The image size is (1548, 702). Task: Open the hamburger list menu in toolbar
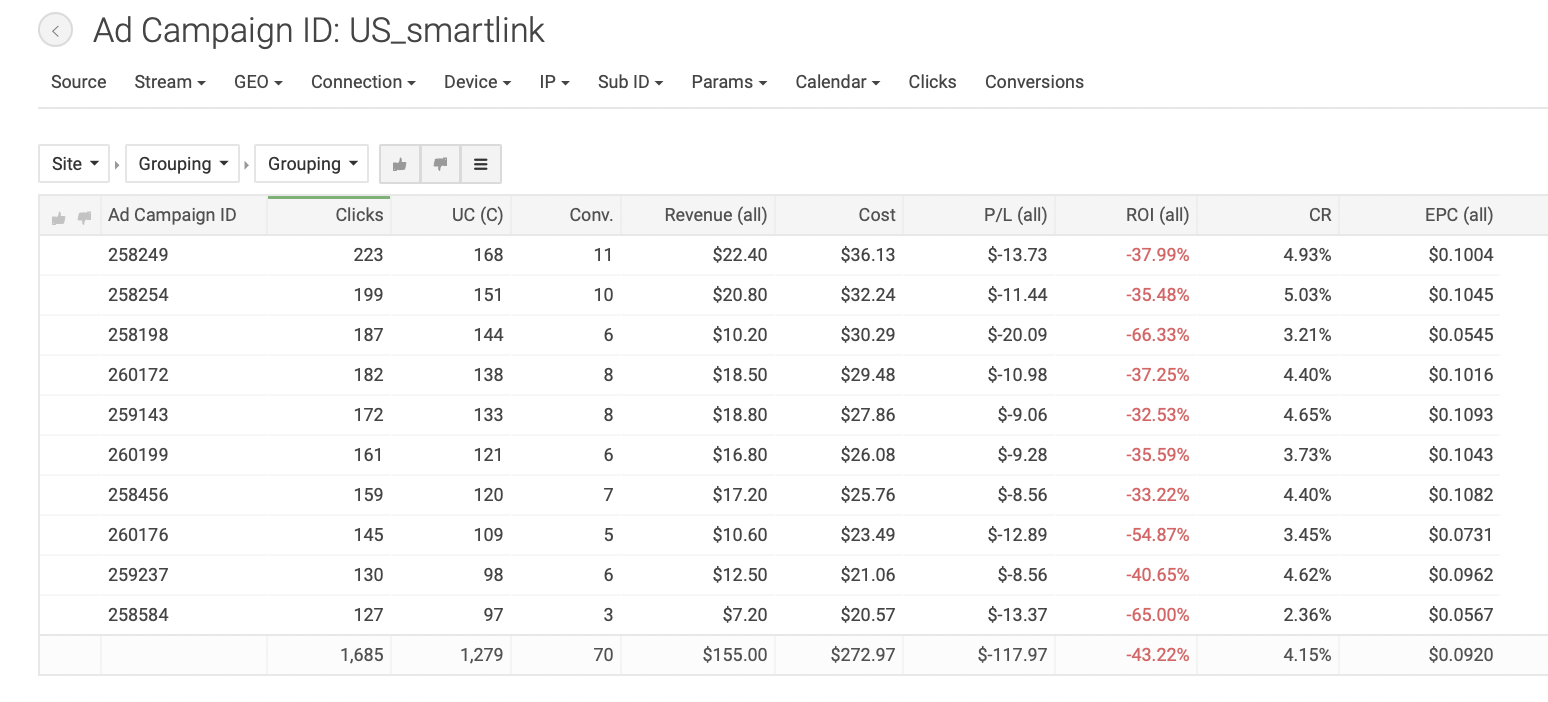[x=480, y=164]
